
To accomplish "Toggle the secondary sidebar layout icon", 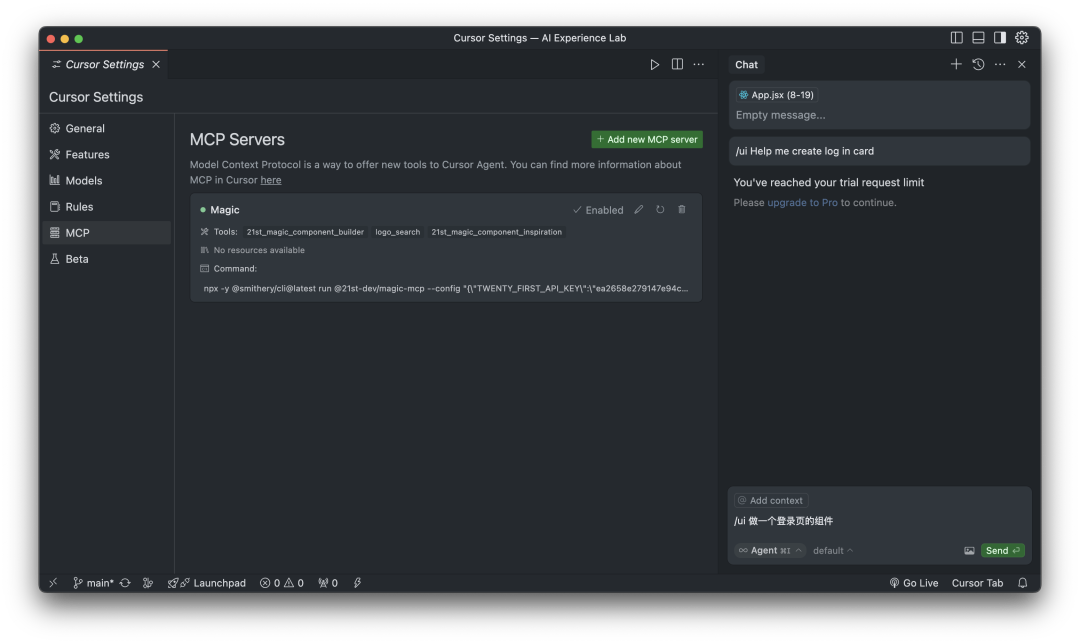I will tap(999, 38).
